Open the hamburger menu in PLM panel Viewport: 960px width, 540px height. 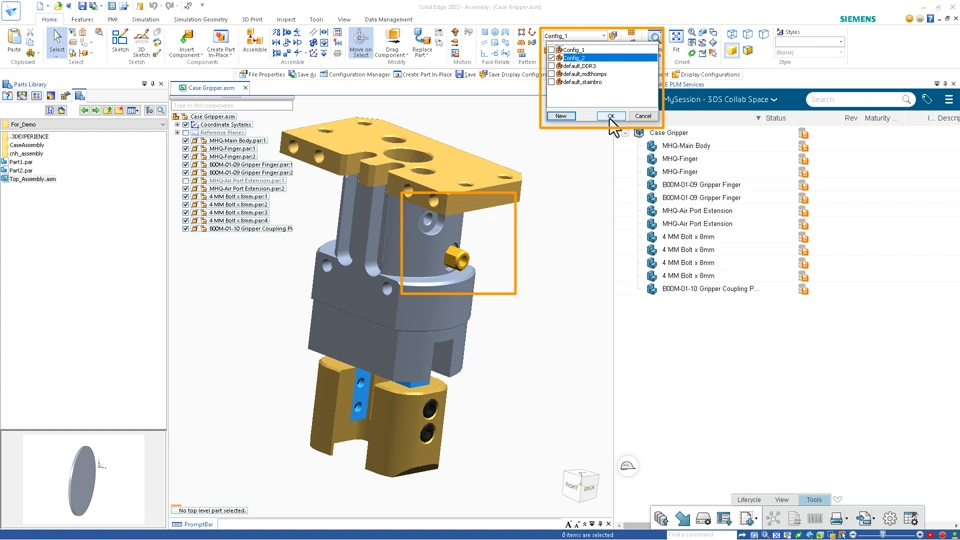pos(949,99)
